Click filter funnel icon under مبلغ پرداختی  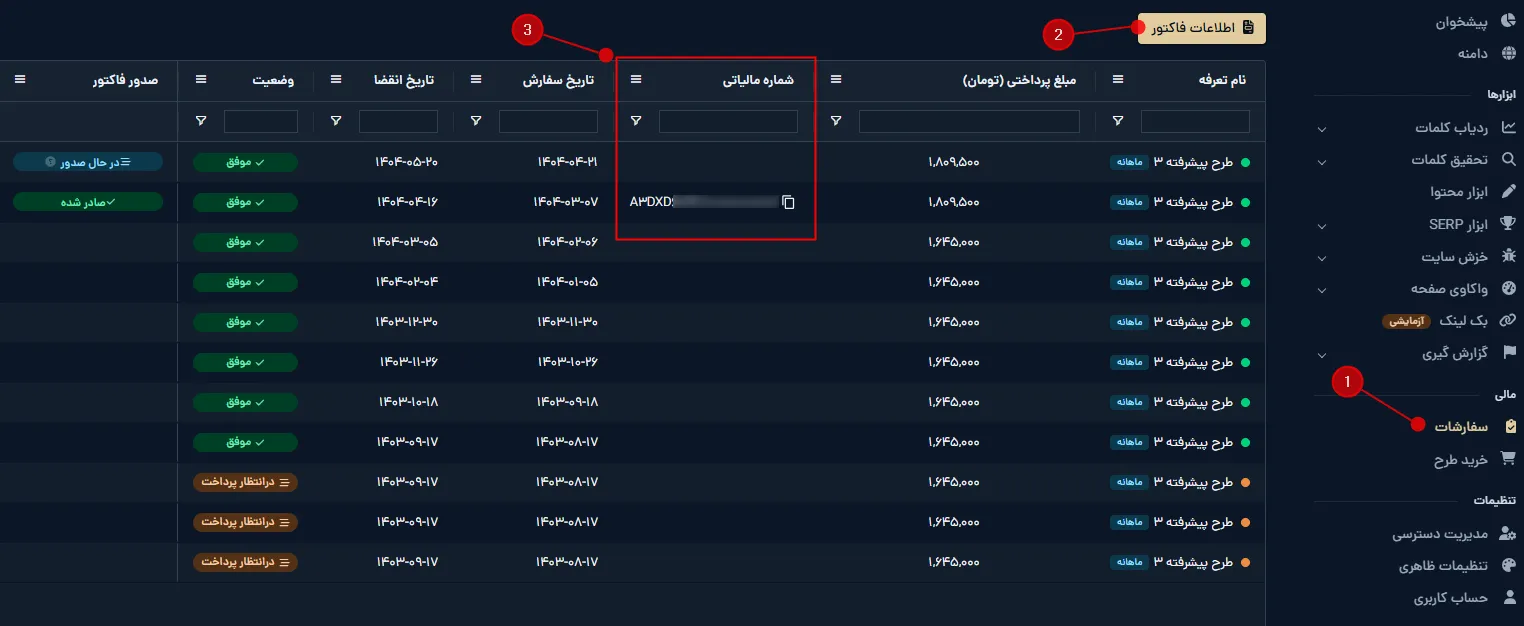pyautogui.click(x=836, y=121)
